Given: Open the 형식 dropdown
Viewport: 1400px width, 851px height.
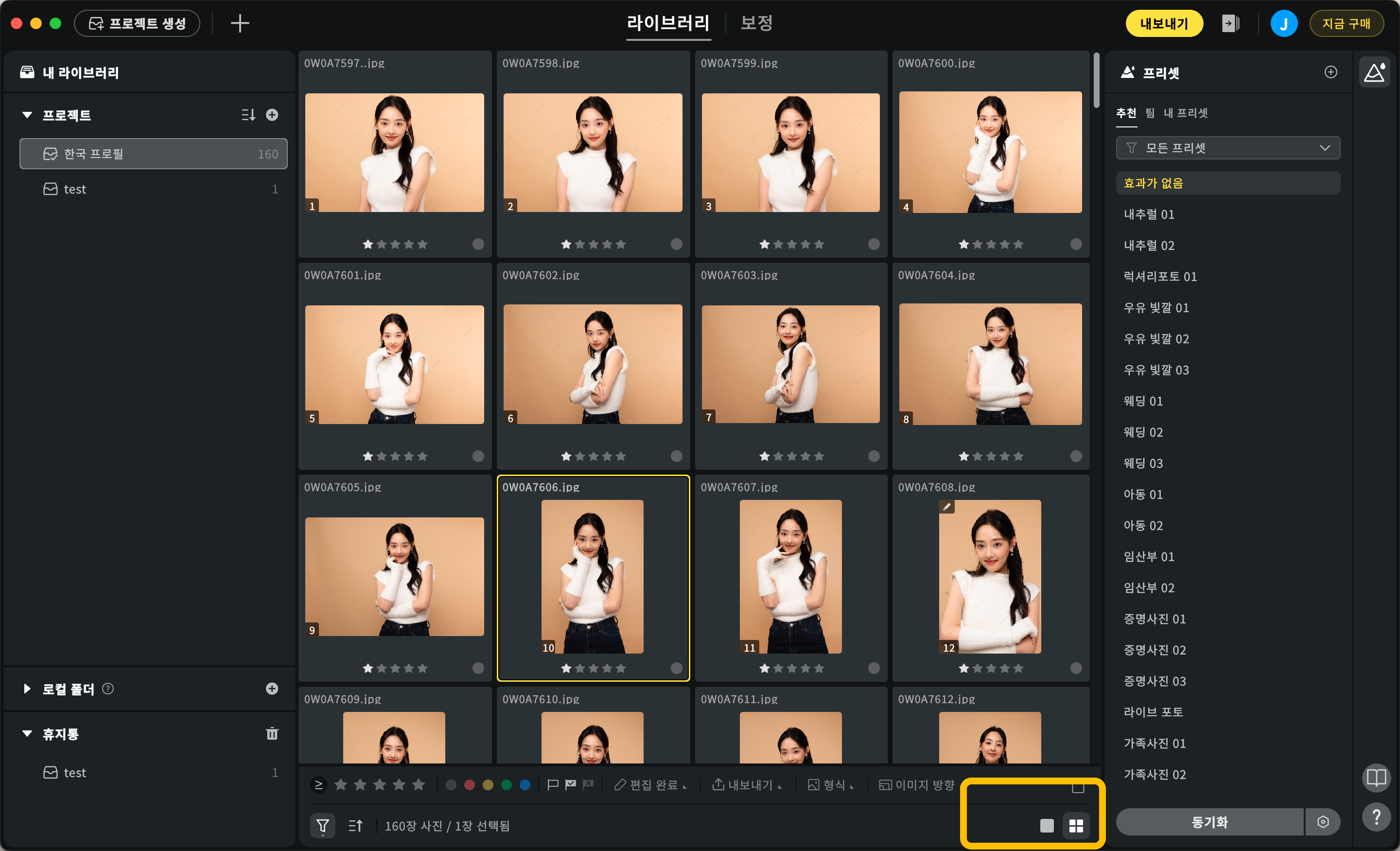Looking at the screenshot, I should pyautogui.click(x=831, y=784).
